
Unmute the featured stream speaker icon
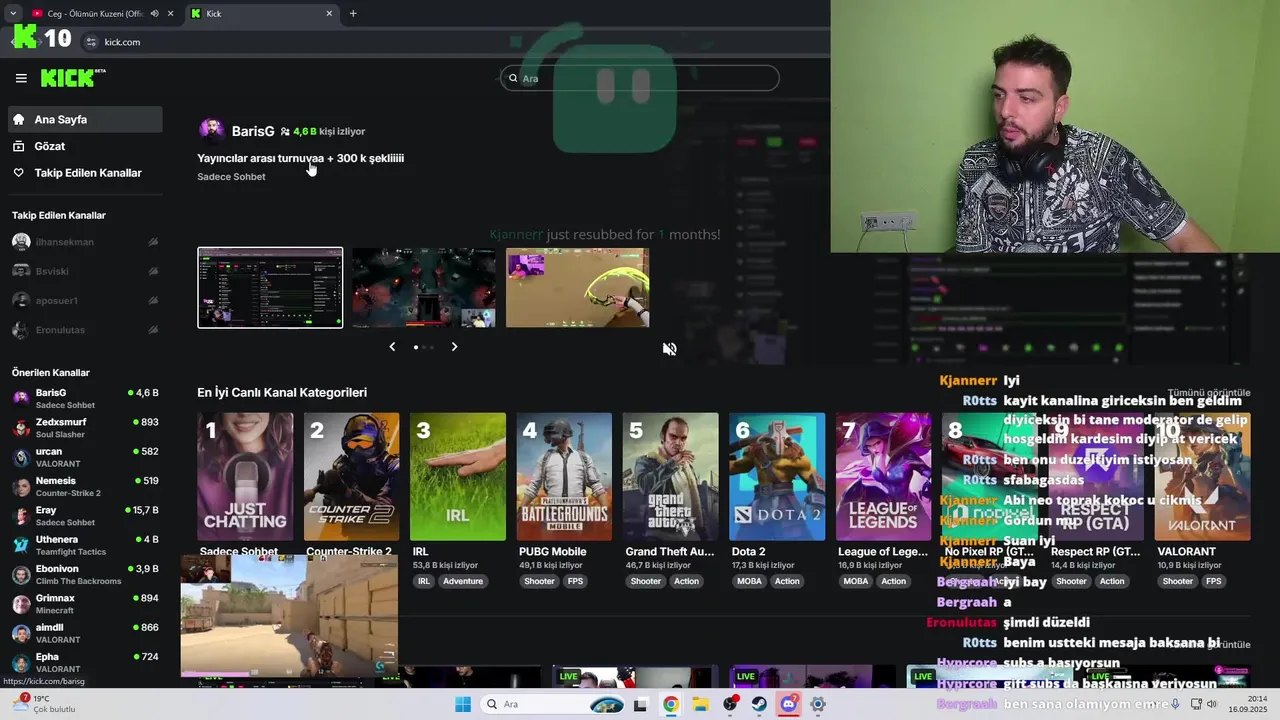(x=669, y=349)
